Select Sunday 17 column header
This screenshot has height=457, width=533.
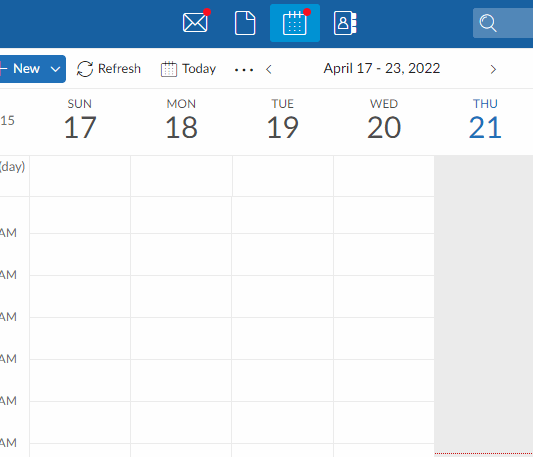(80, 119)
